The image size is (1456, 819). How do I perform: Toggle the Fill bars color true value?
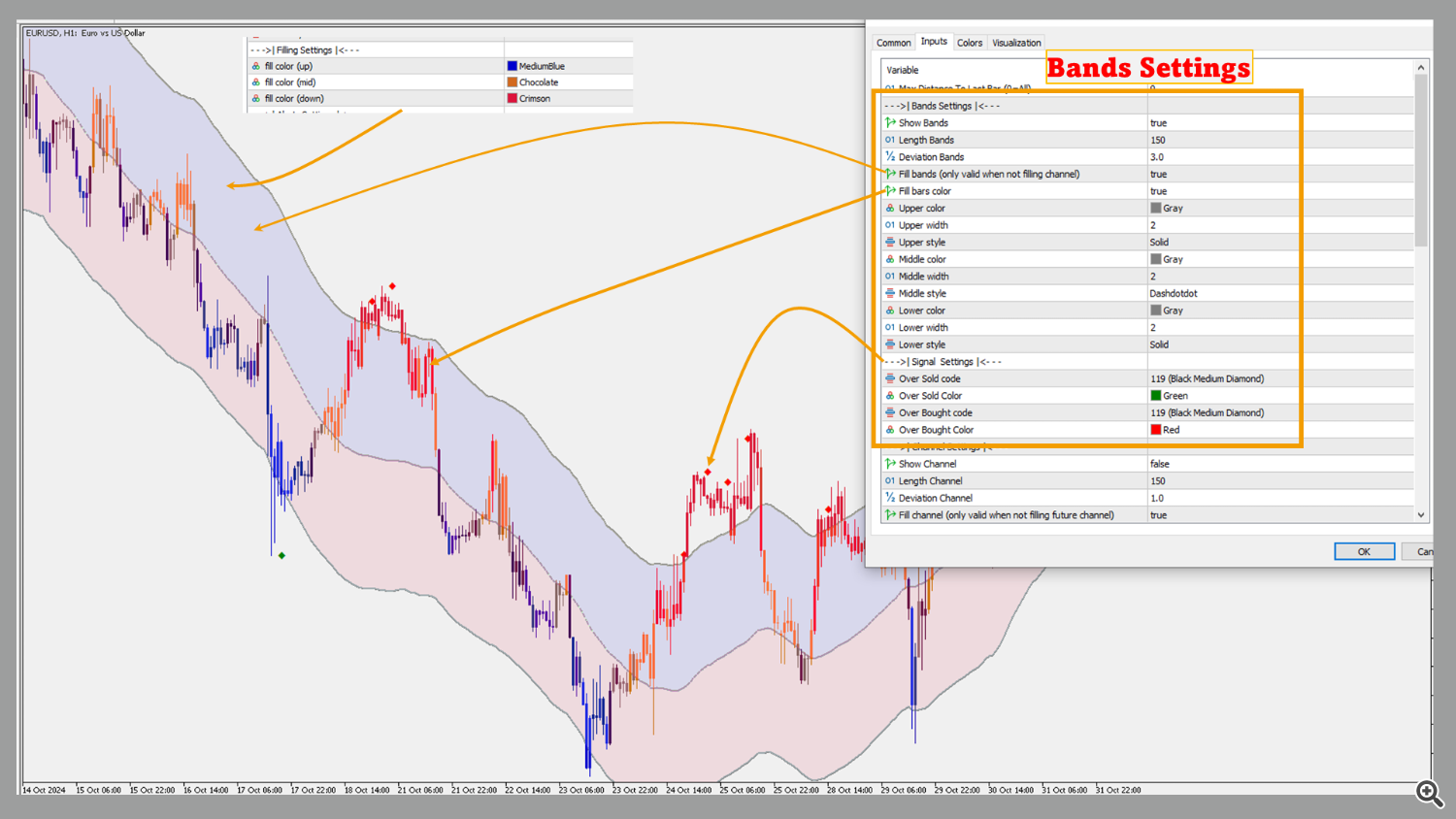point(1158,191)
